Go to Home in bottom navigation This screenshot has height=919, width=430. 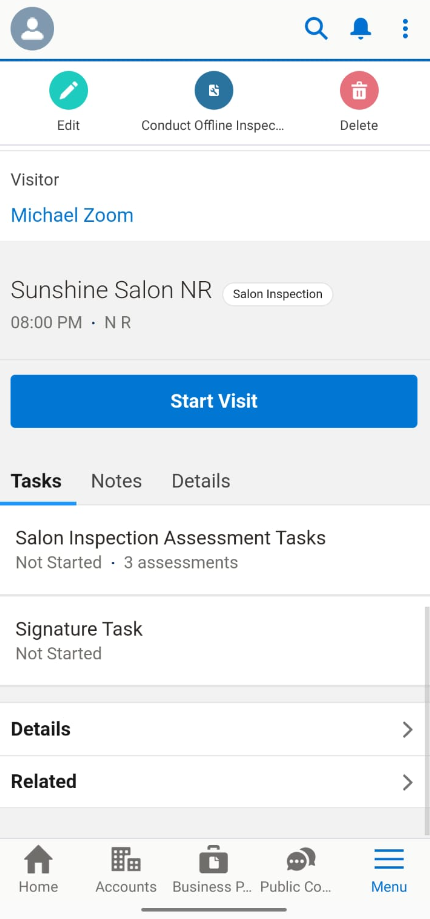click(38, 869)
